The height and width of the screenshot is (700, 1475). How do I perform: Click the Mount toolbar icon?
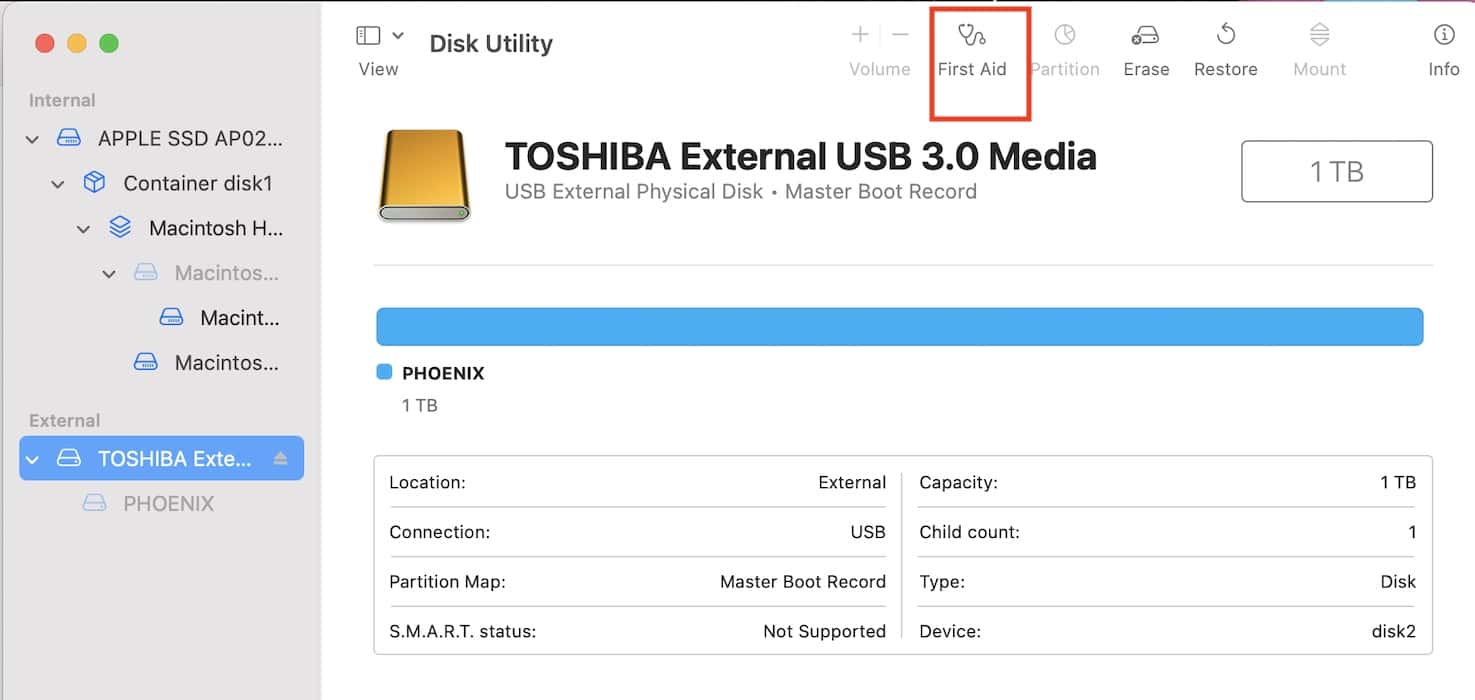pyautogui.click(x=1319, y=38)
